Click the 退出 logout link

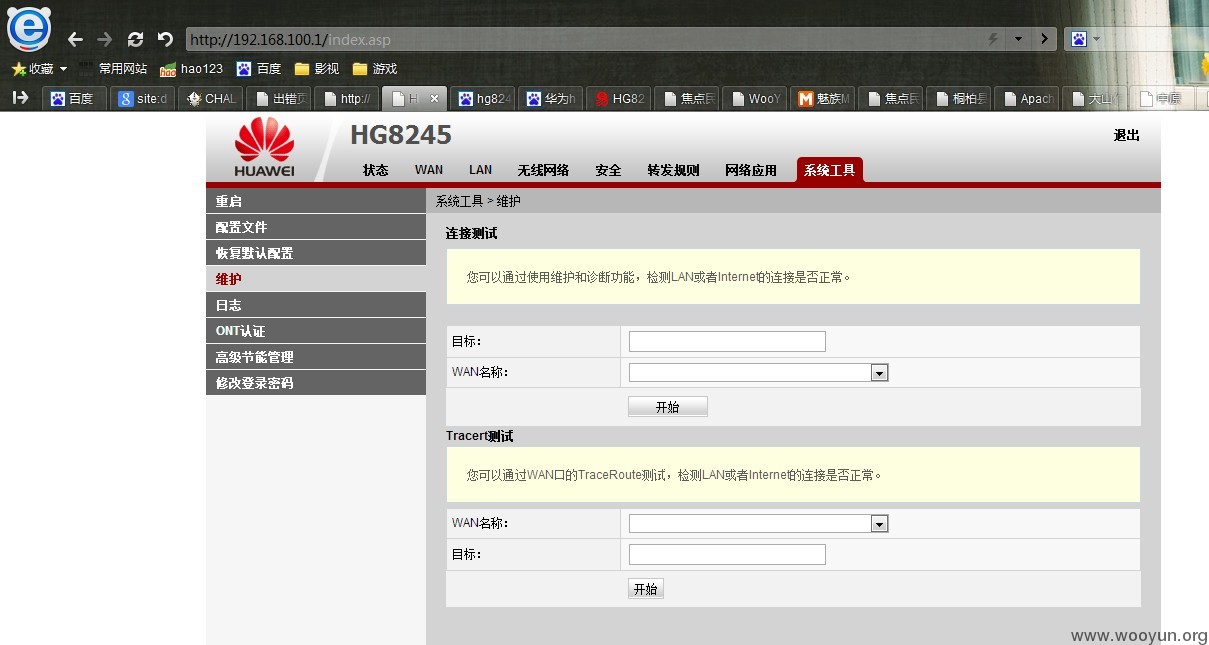tap(1127, 135)
